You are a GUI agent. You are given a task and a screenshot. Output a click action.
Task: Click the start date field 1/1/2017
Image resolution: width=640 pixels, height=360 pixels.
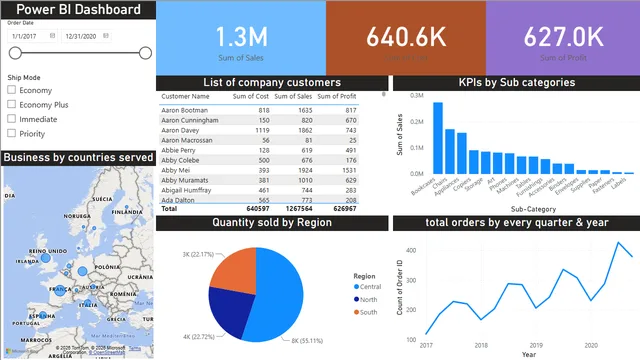click(32, 36)
